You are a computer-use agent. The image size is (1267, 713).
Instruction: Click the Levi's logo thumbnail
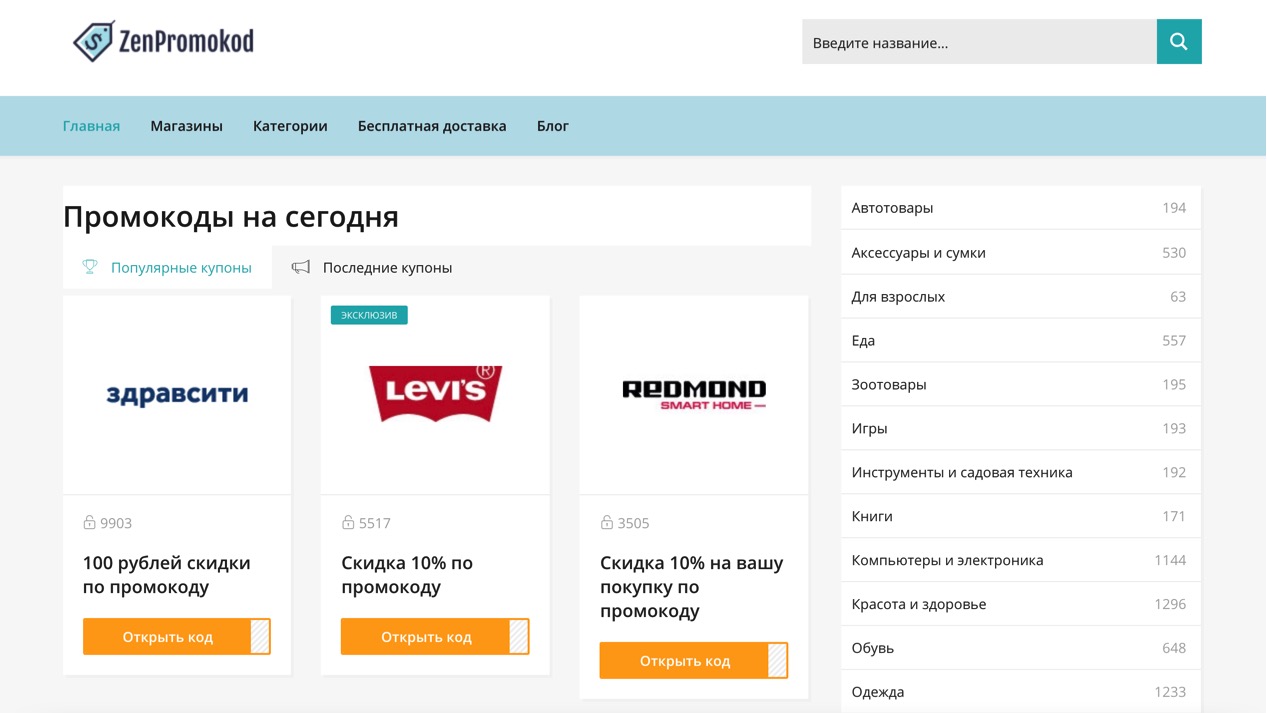435,394
